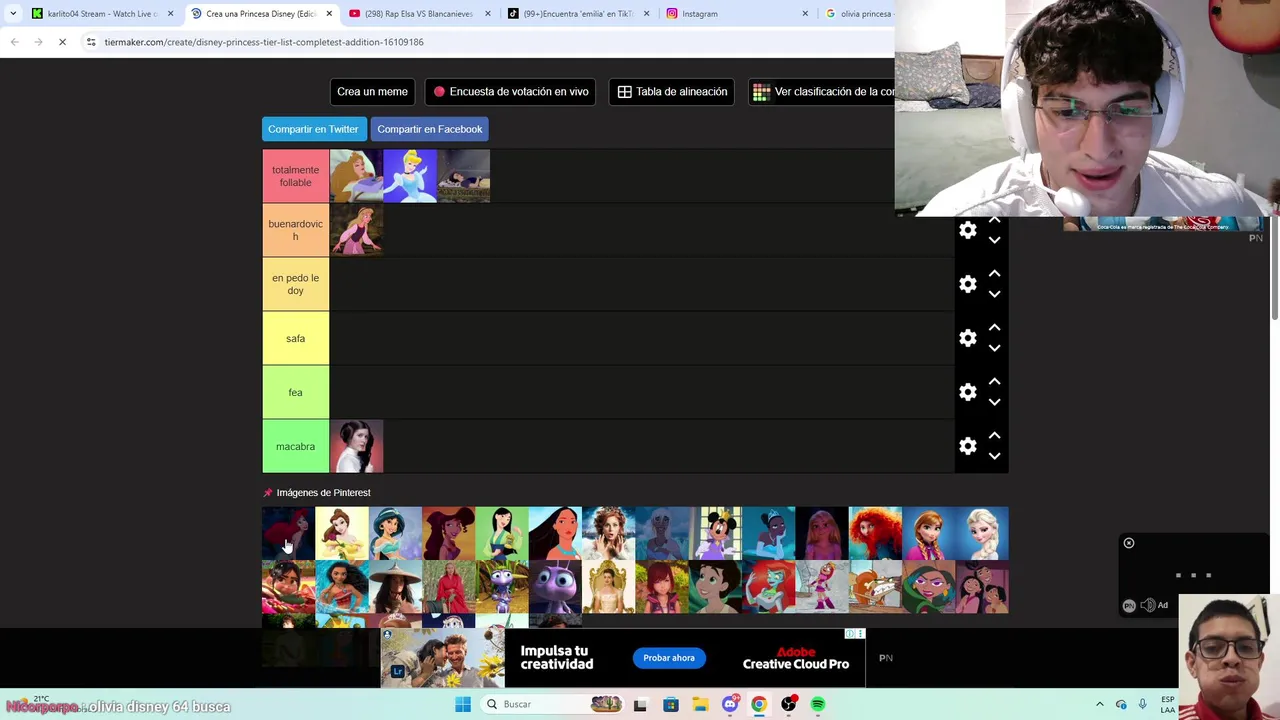The image size is (1280, 720).
Task: Move safa row down with arrow
Action: click(x=994, y=348)
